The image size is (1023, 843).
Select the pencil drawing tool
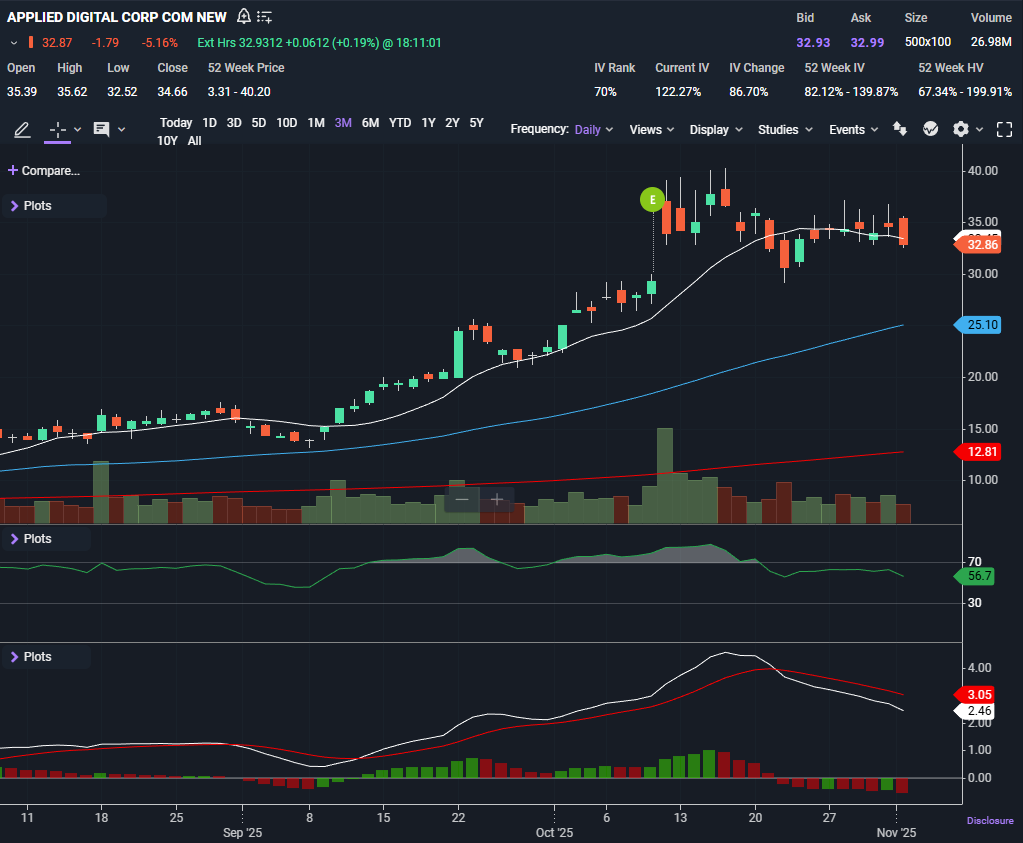(x=22, y=129)
